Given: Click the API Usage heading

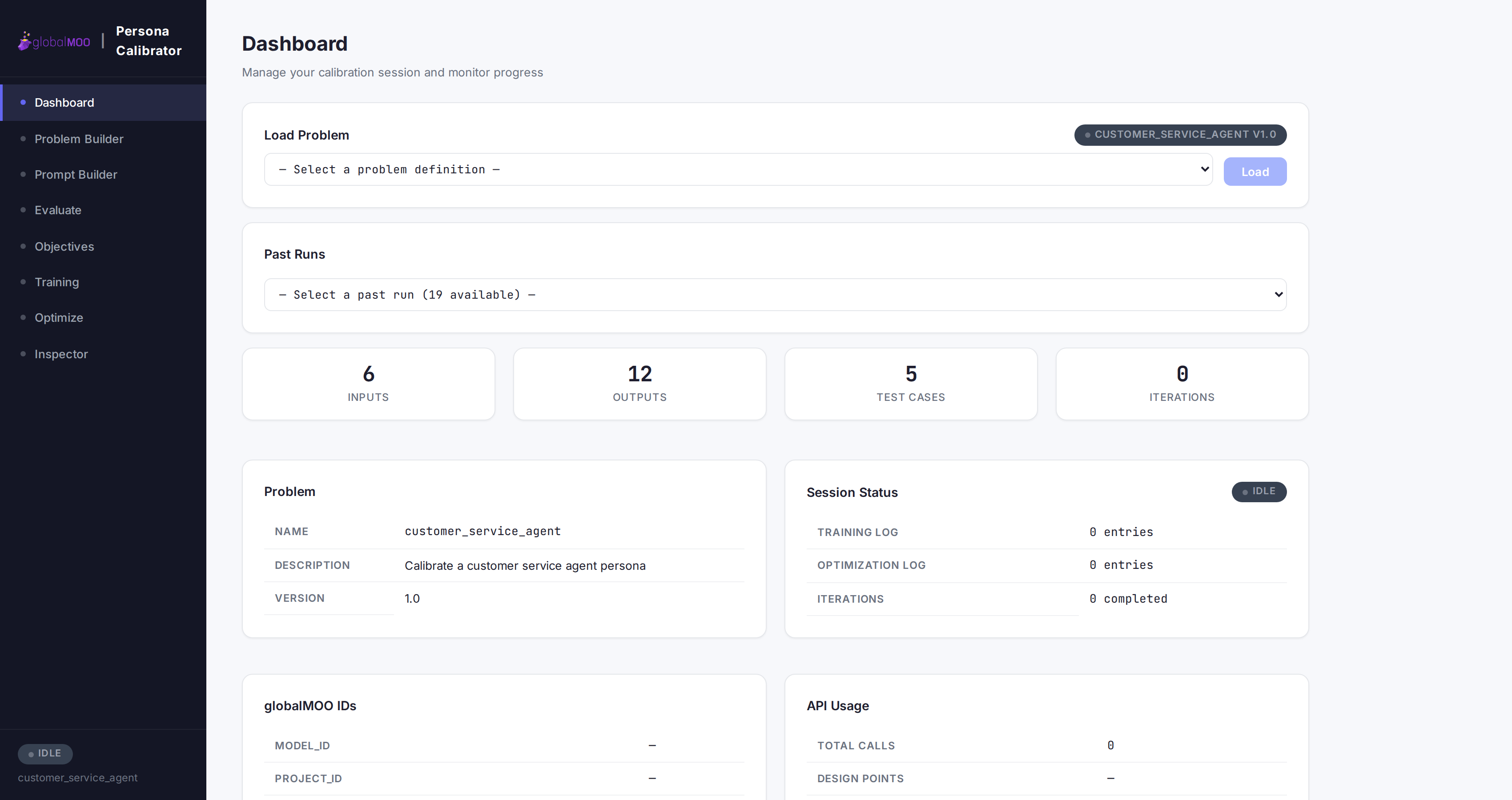Looking at the screenshot, I should pos(837,706).
